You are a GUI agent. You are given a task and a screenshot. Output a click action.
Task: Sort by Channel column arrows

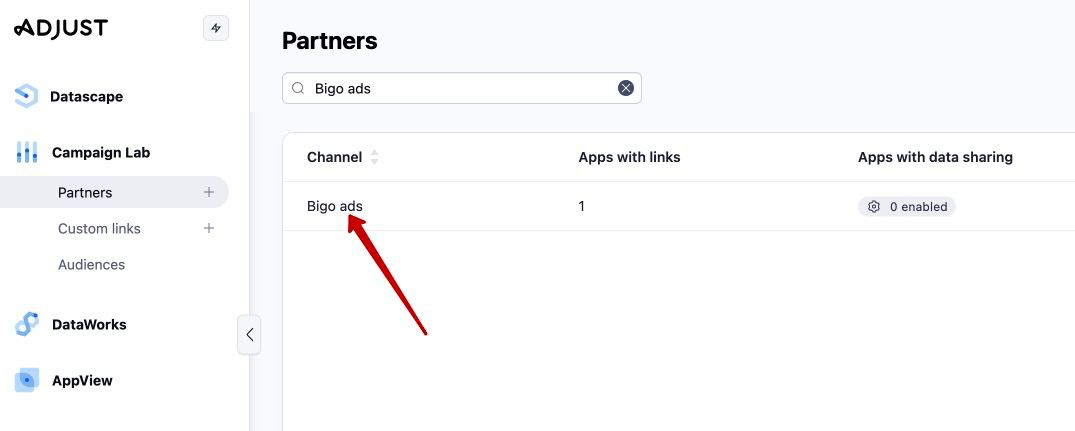pos(374,158)
